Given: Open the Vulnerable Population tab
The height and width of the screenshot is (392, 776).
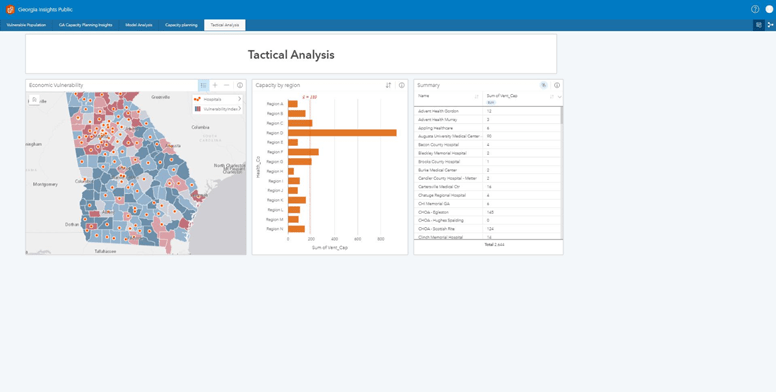Looking at the screenshot, I should [x=26, y=25].
